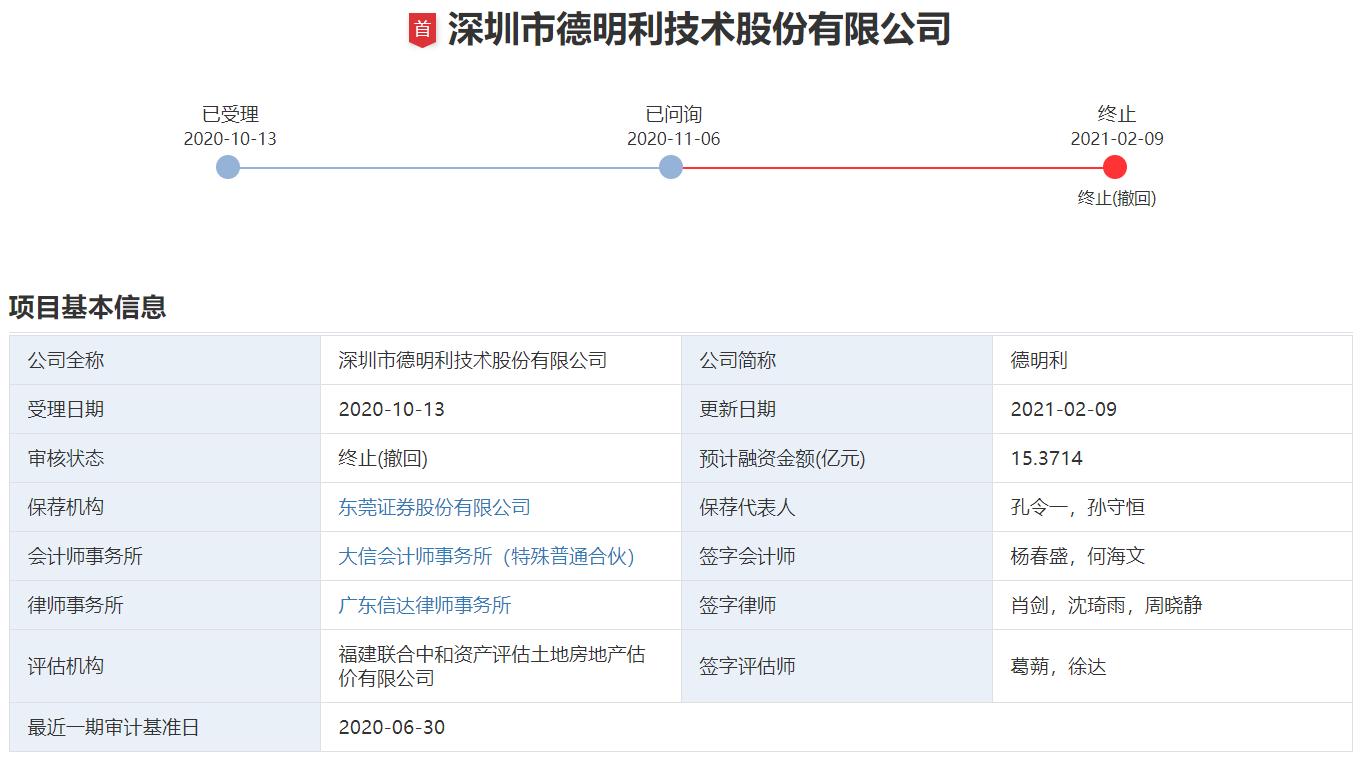Click the date 2021-02-09 under 终止 stage
This screenshot has width=1363, height=763.
point(1117,139)
